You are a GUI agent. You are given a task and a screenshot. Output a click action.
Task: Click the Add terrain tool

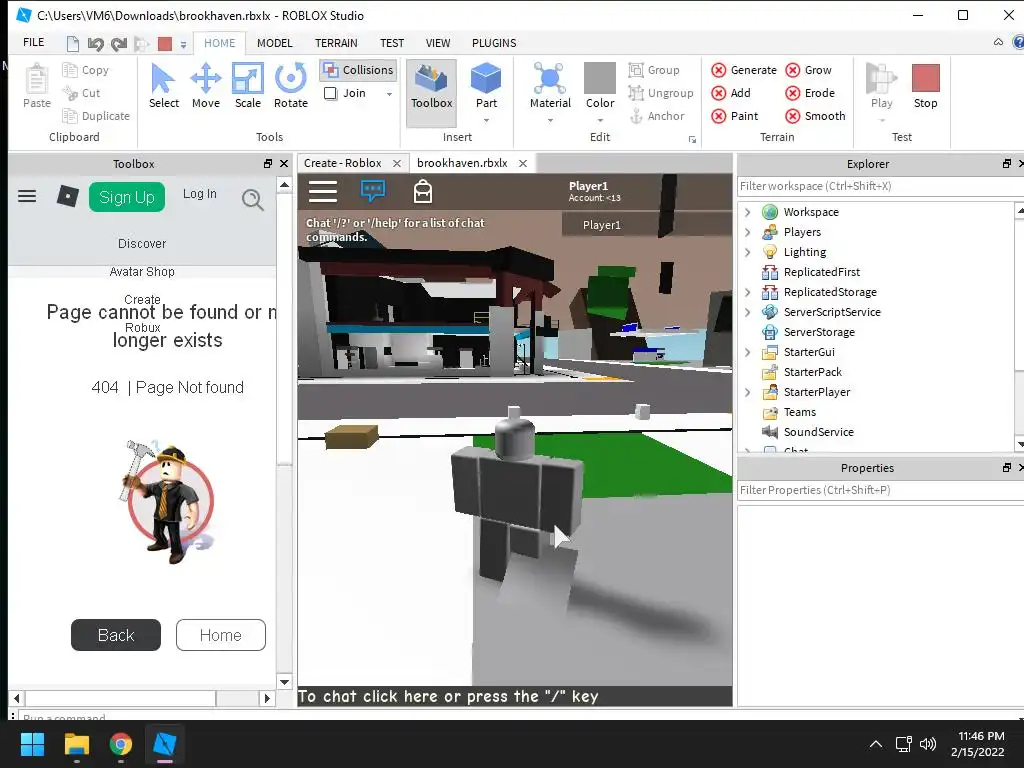731,93
